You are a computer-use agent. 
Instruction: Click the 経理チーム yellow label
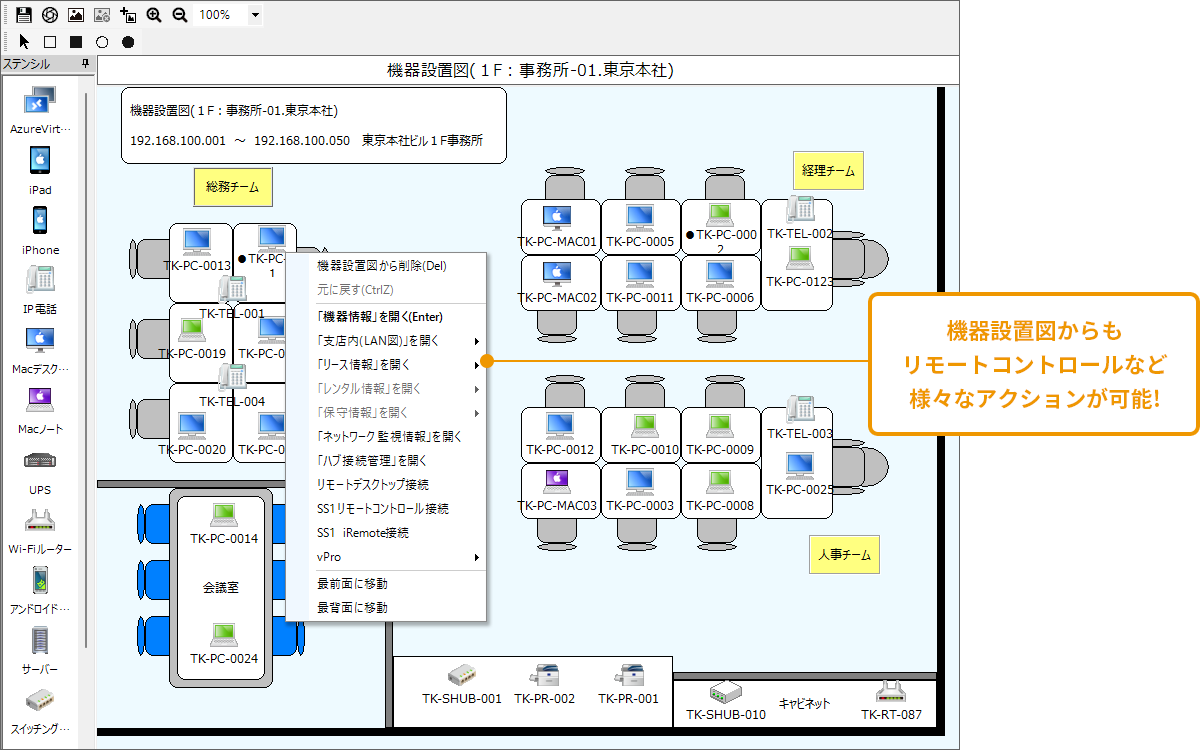point(828,171)
